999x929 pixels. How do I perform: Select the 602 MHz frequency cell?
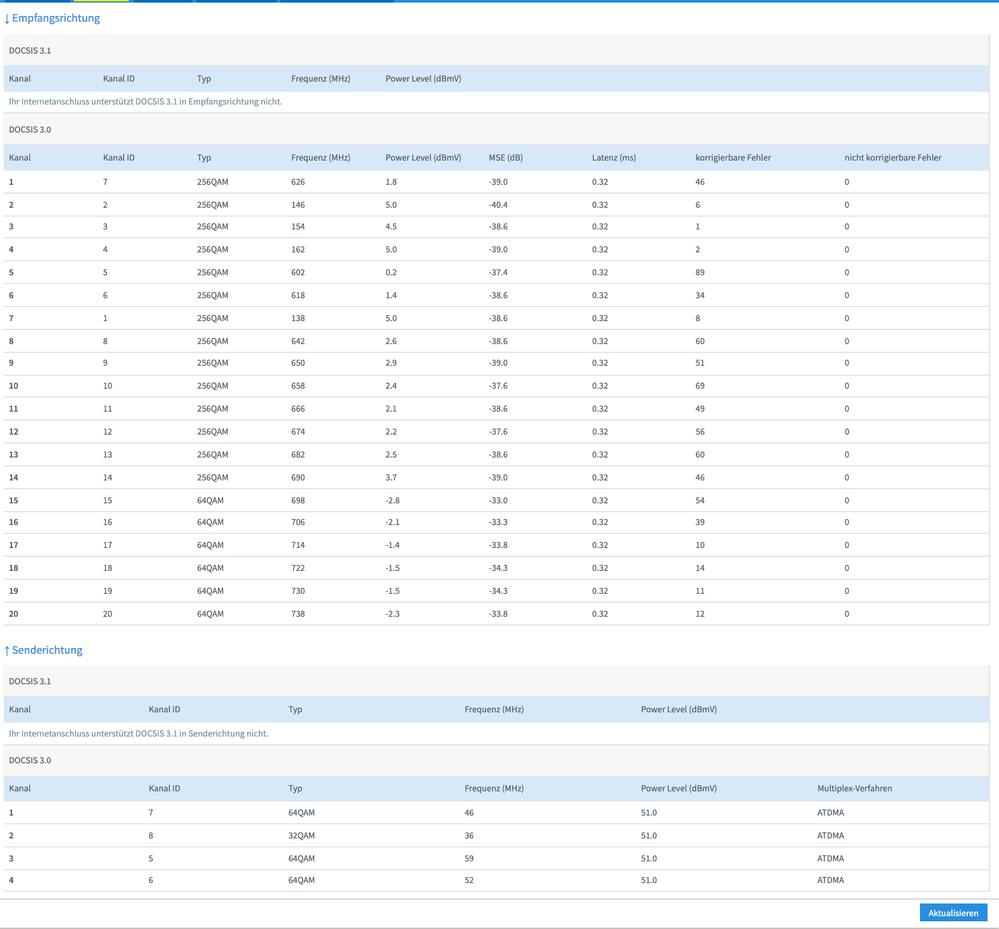(x=298, y=273)
